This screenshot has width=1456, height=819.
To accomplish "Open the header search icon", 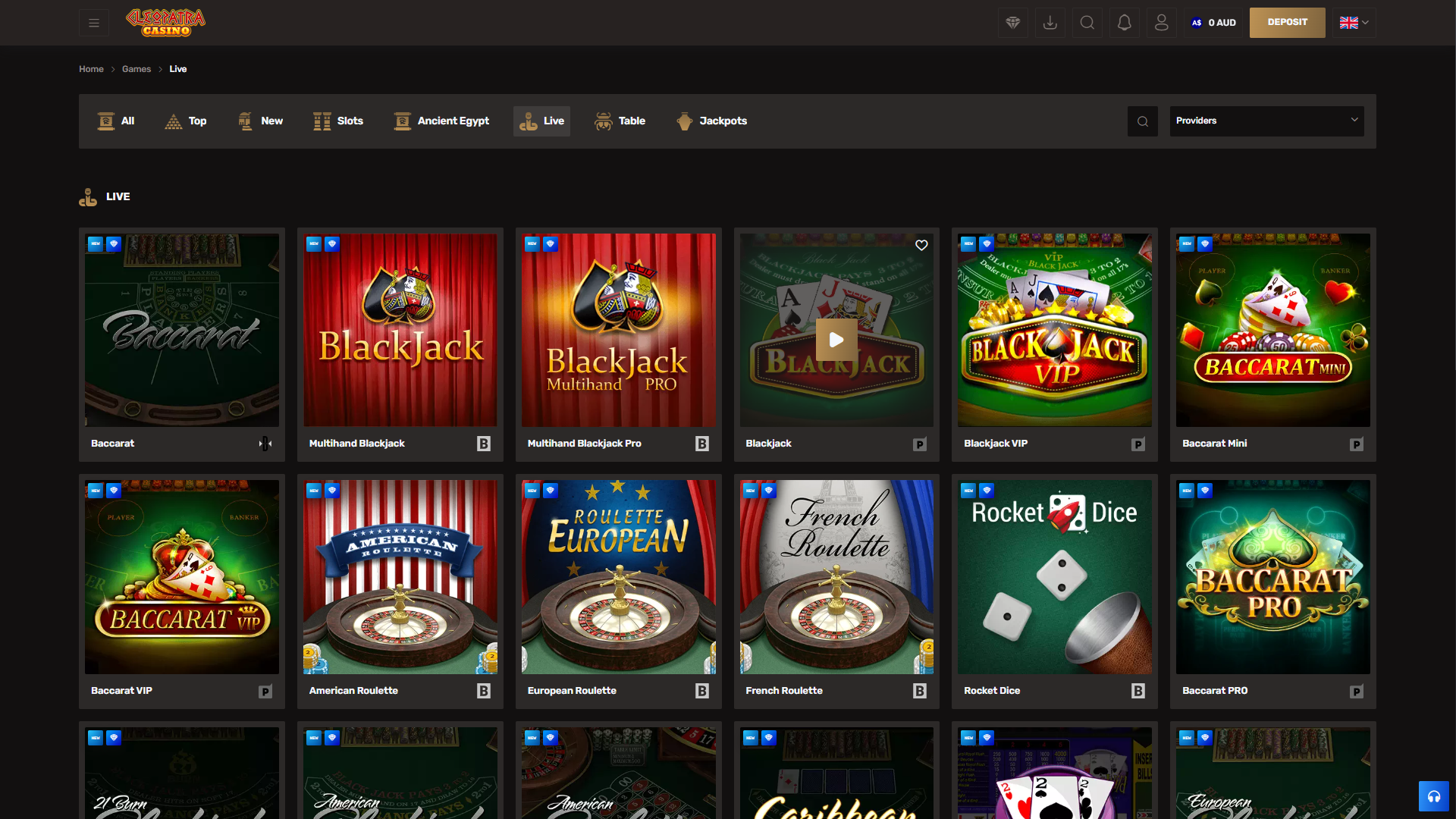I will click(1087, 23).
